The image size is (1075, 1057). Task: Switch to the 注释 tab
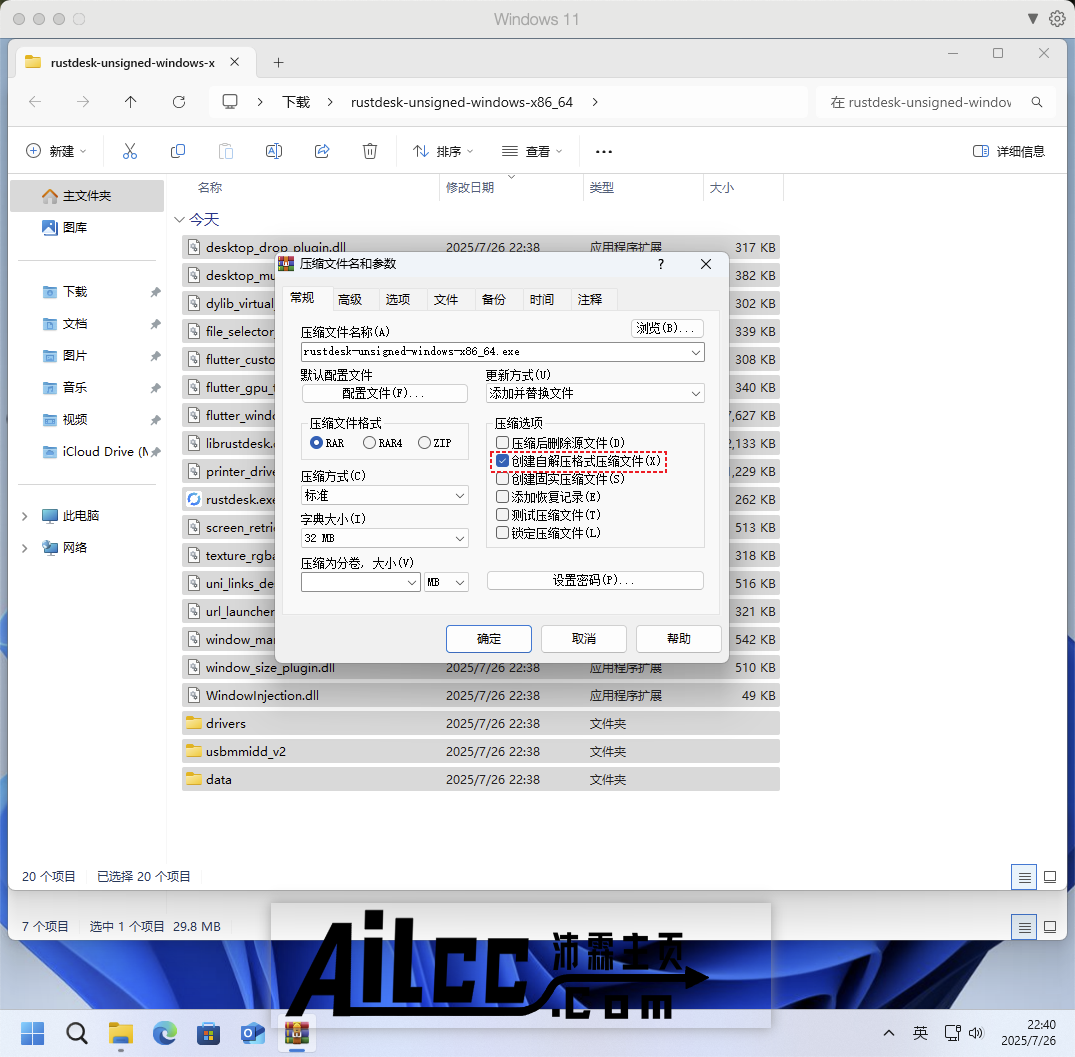coord(590,300)
